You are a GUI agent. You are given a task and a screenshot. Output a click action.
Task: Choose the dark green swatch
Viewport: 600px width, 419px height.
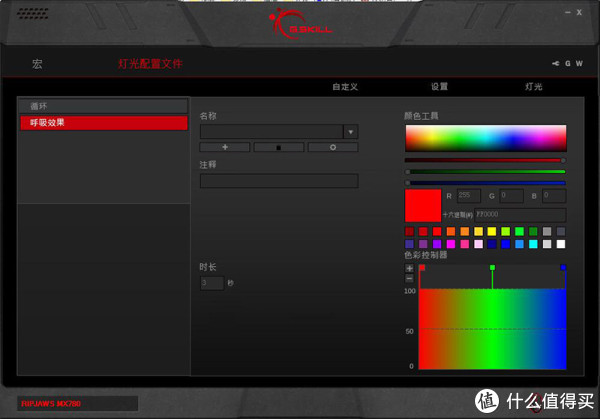tap(533, 231)
